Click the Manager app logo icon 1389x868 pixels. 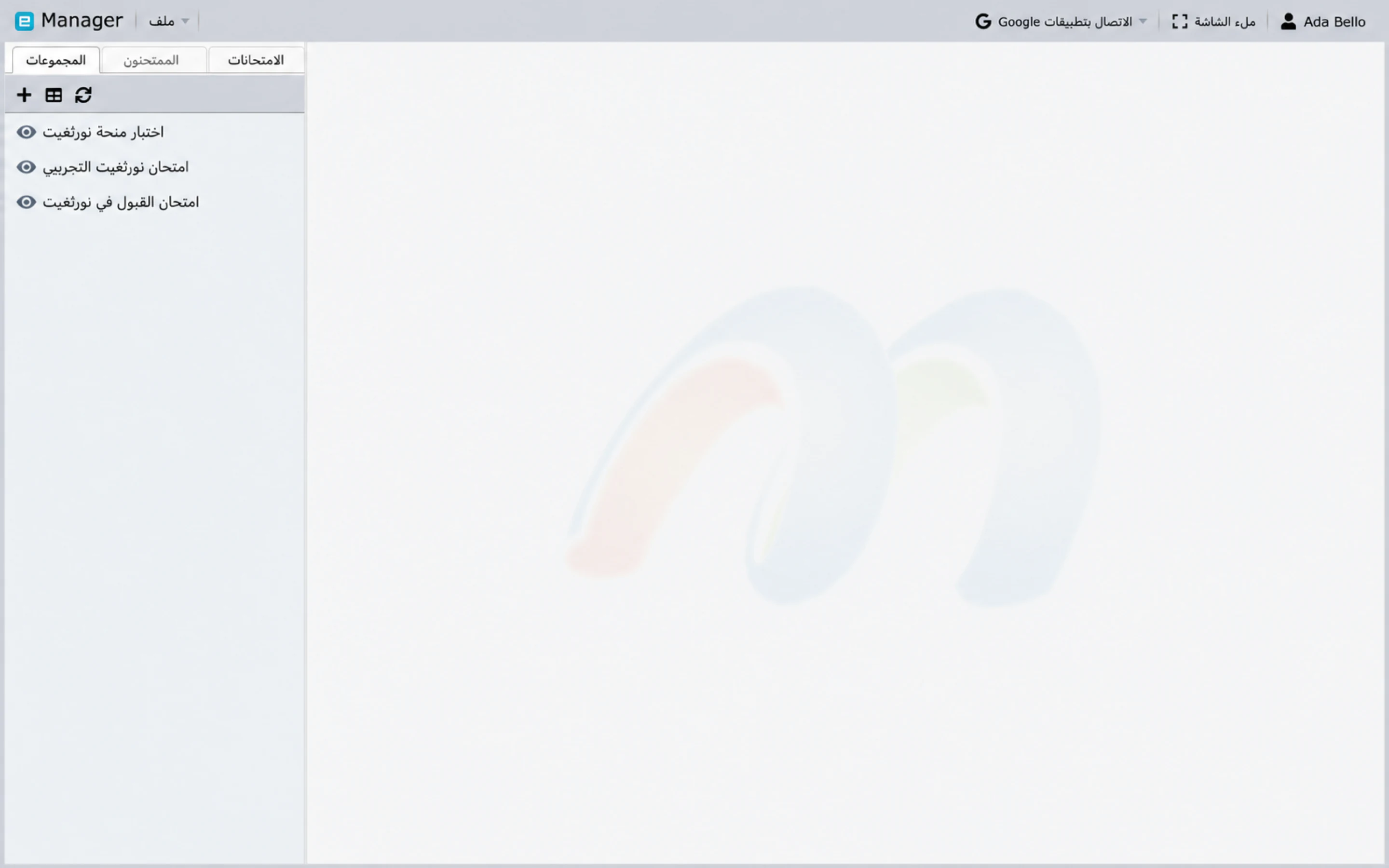(x=24, y=21)
